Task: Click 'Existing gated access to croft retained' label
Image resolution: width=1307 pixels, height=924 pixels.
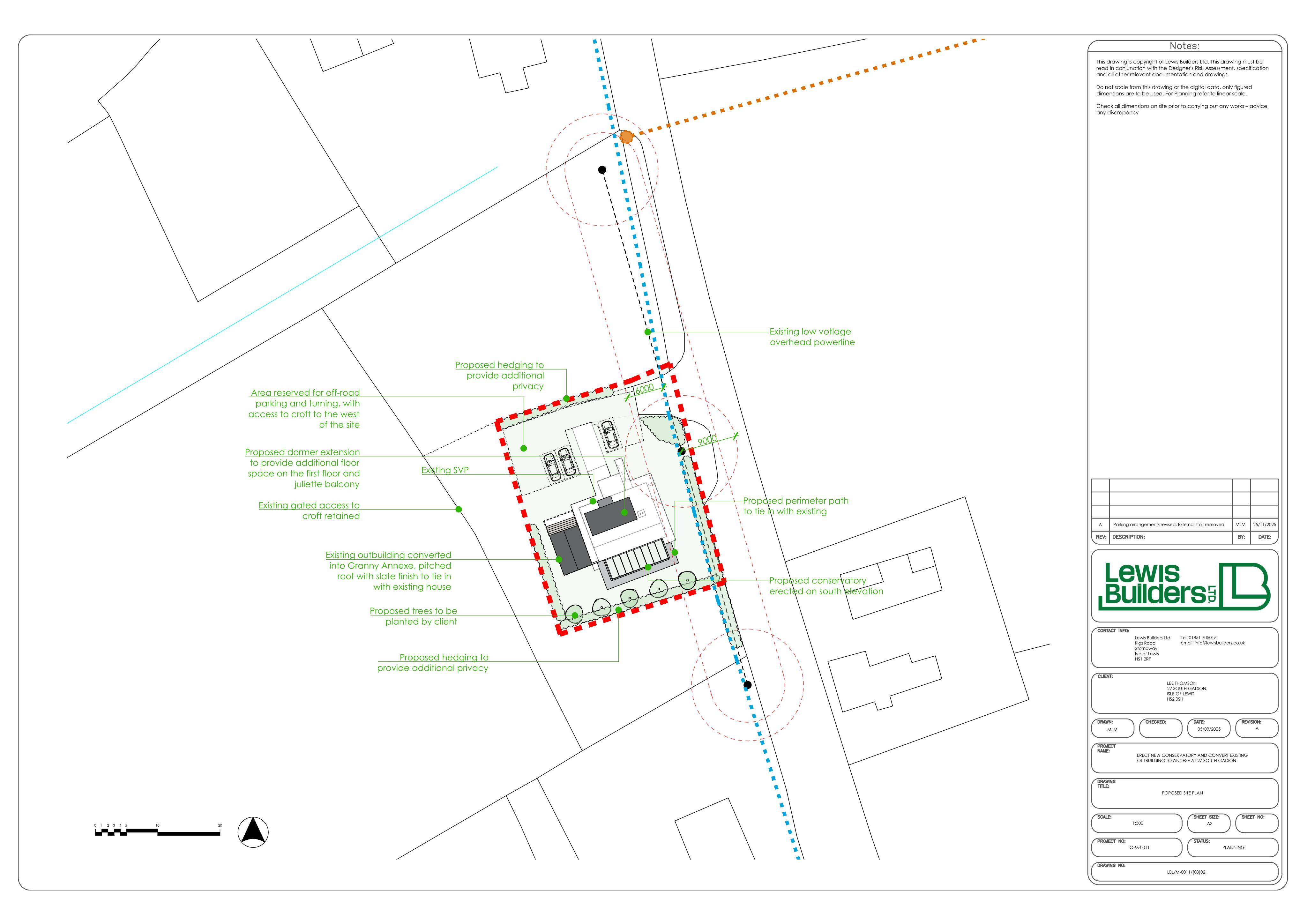Action: (x=309, y=511)
